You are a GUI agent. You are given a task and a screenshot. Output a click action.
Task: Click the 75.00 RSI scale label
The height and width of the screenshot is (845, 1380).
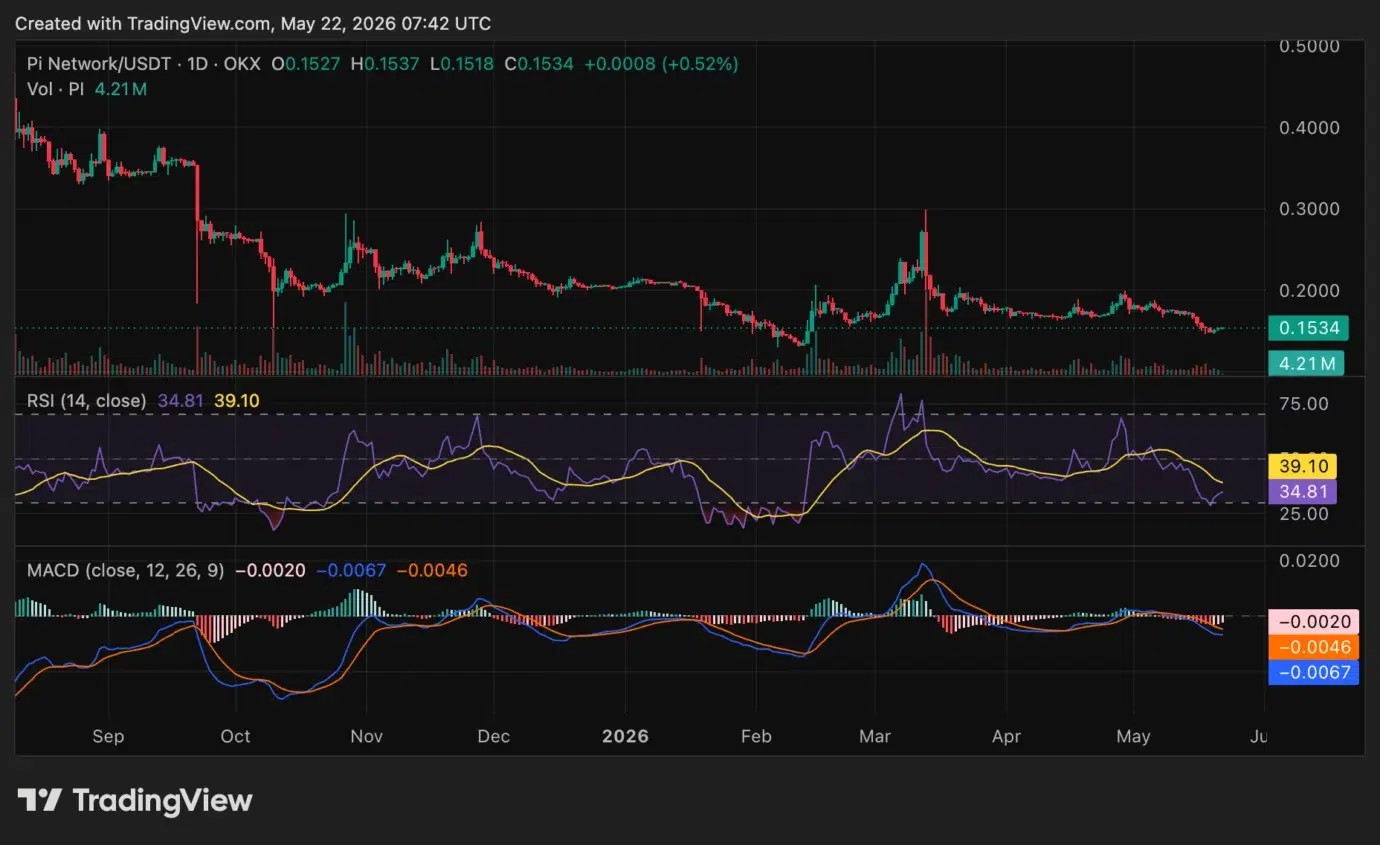(x=1305, y=403)
